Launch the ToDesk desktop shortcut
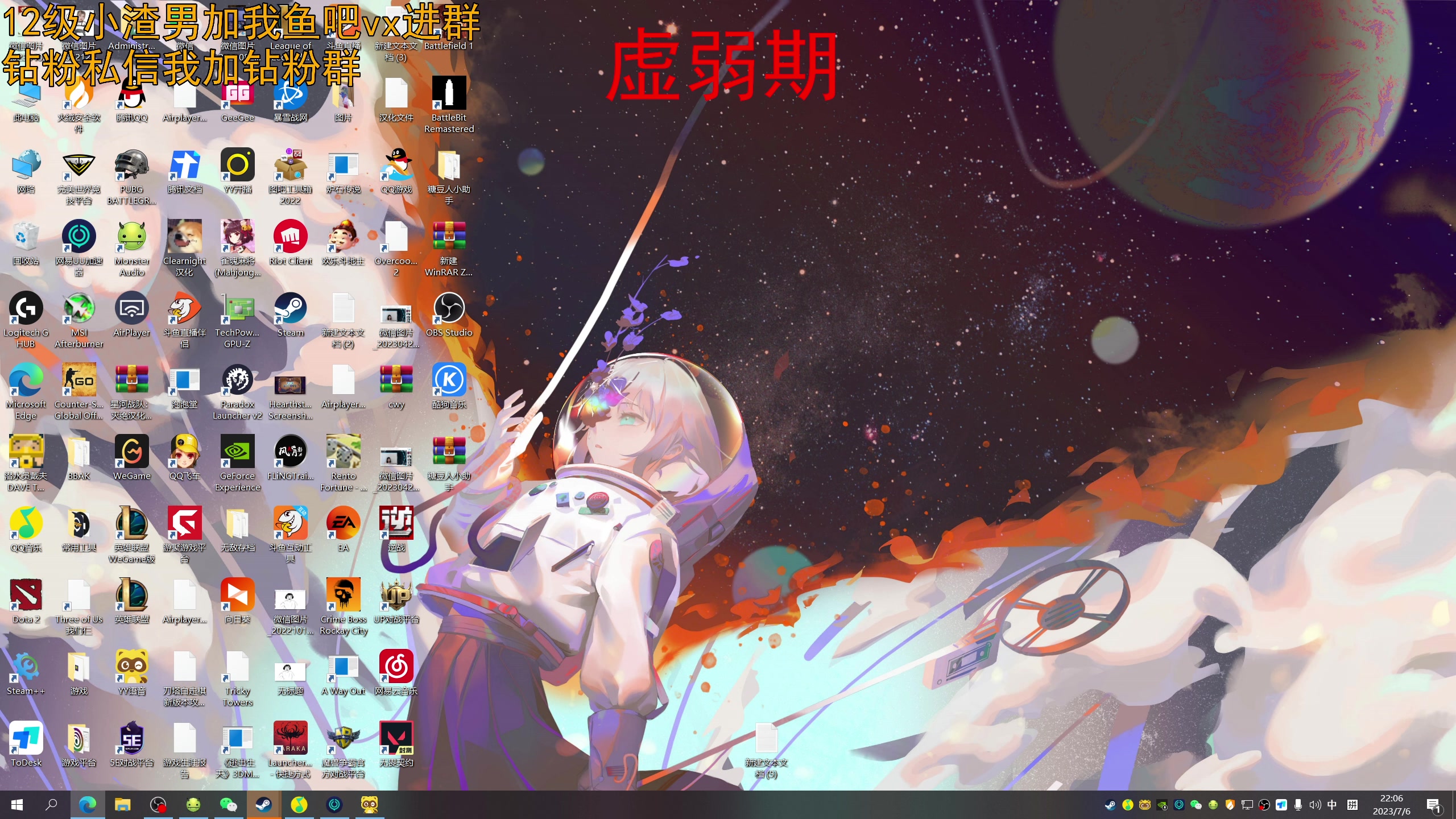Image resolution: width=1456 pixels, height=819 pixels. 26,744
